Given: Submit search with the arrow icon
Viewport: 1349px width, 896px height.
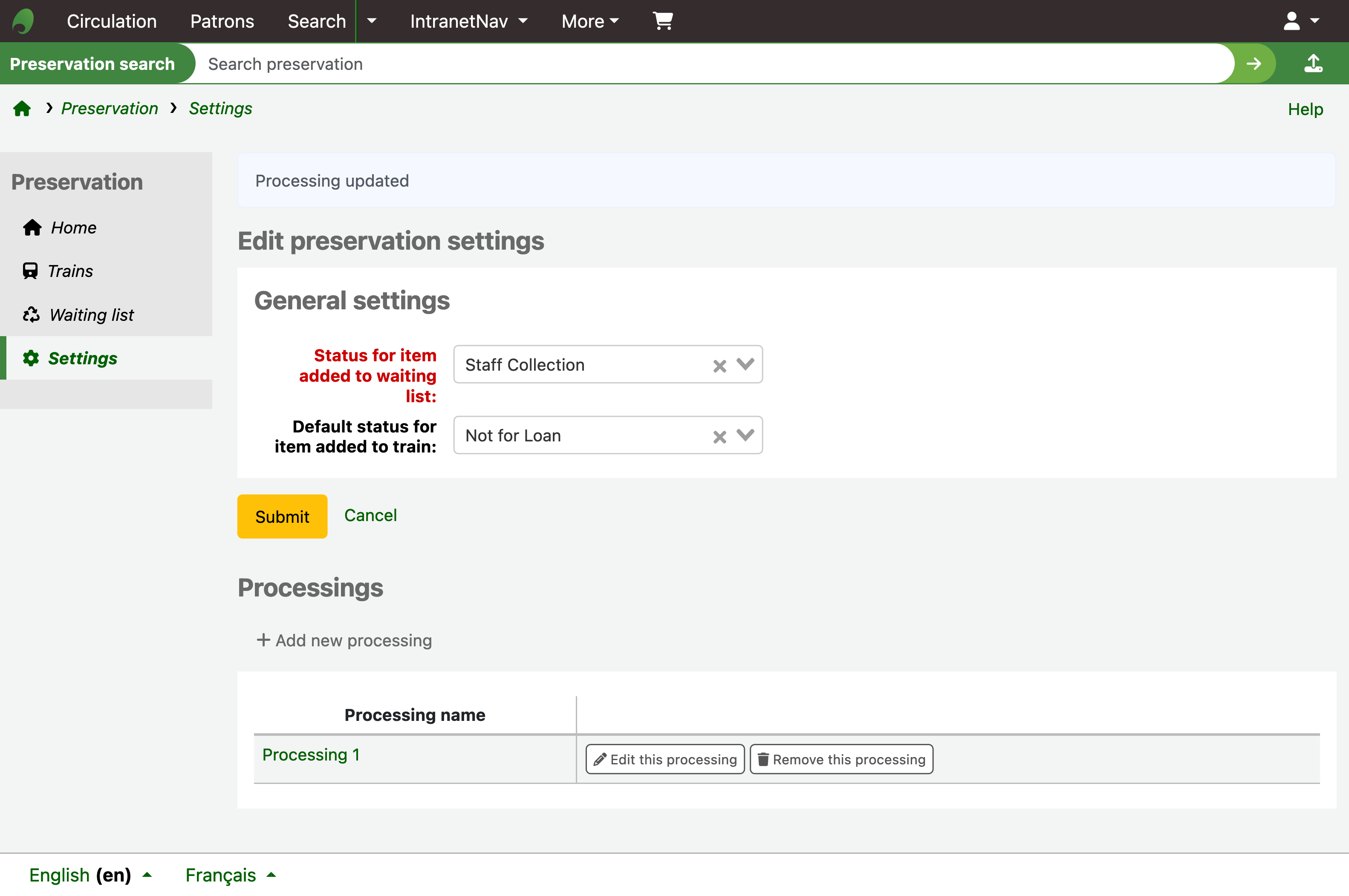Looking at the screenshot, I should tap(1254, 63).
